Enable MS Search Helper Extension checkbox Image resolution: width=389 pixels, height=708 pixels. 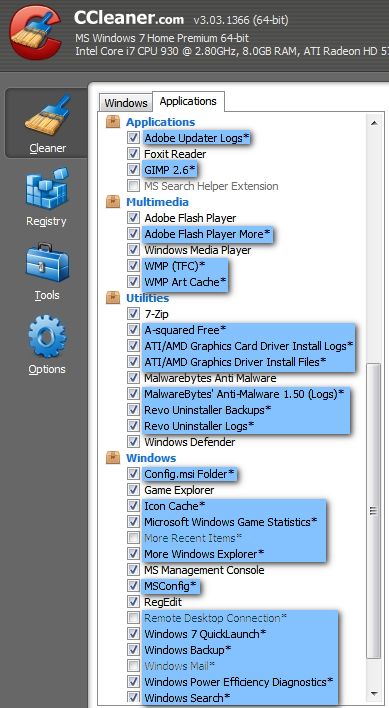pyautogui.click(x=133, y=186)
